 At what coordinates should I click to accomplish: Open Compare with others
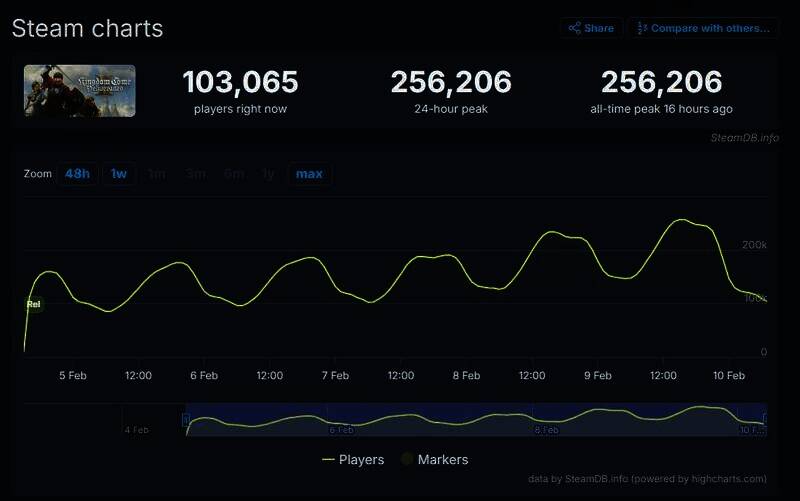click(x=703, y=28)
